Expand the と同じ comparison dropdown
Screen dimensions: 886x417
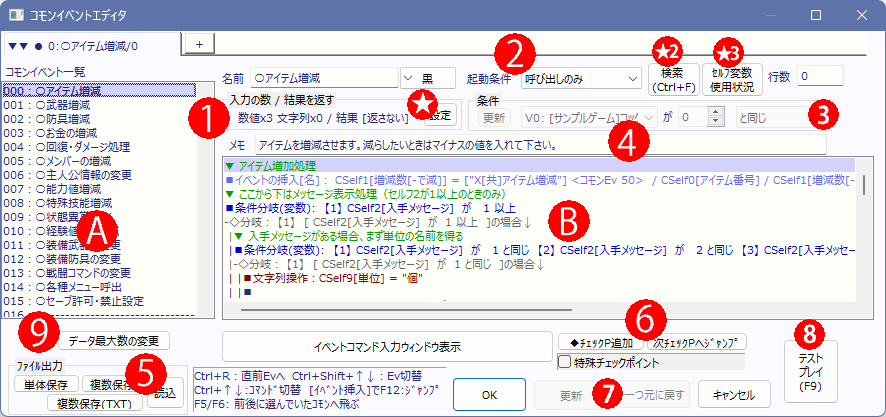tap(784, 118)
